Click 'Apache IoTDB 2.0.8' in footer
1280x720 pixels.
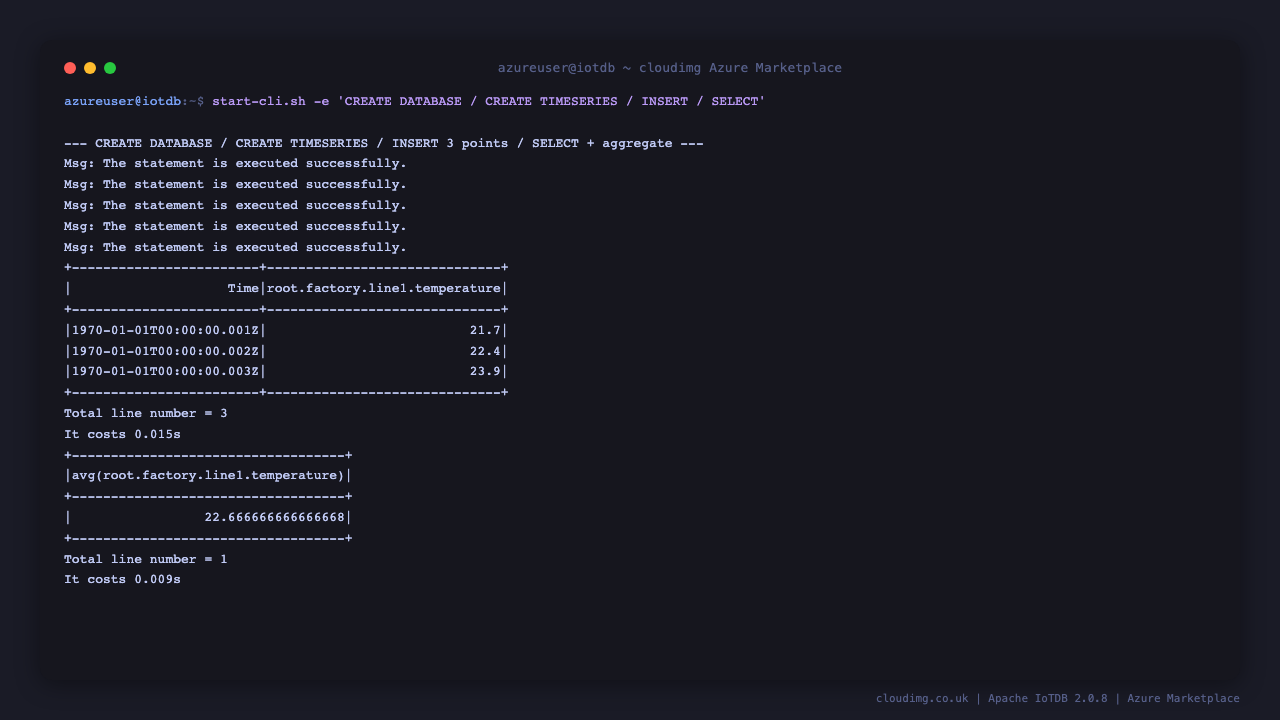(1048, 699)
